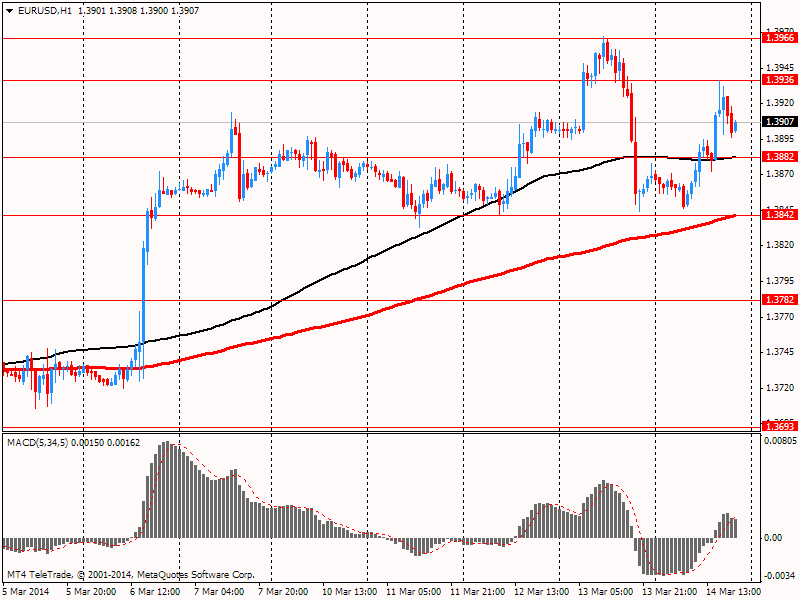Select the 1.3882 red price label
The width and height of the screenshot is (800, 600).
point(780,157)
